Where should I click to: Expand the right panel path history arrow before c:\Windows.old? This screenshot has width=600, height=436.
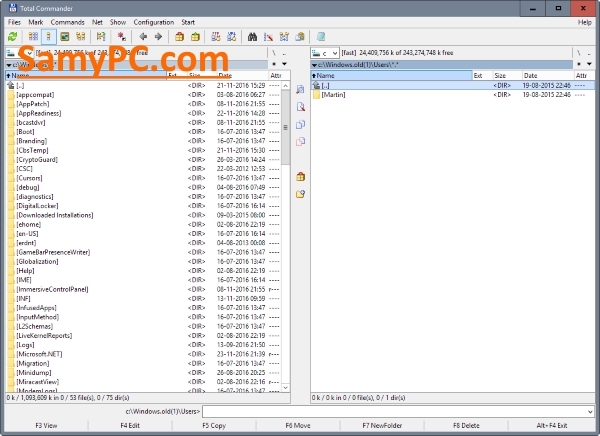click(314, 65)
